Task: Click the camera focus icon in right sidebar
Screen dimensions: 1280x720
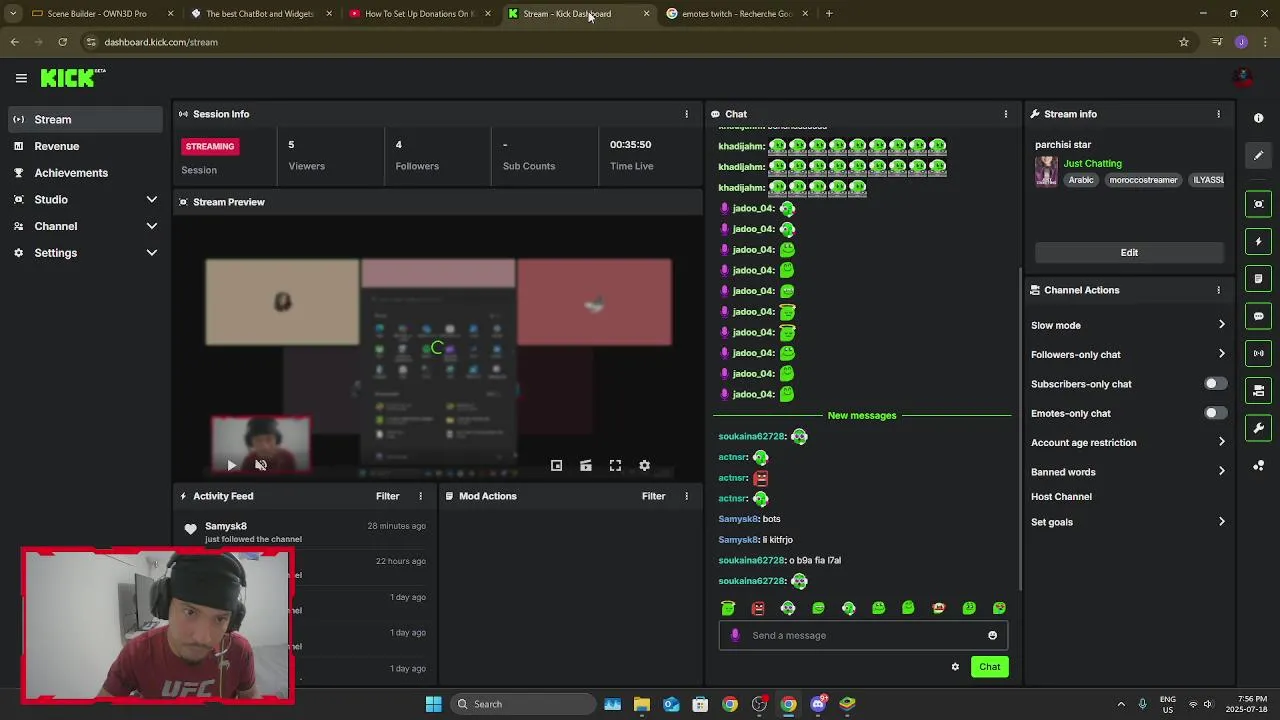Action: tap(1258, 204)
